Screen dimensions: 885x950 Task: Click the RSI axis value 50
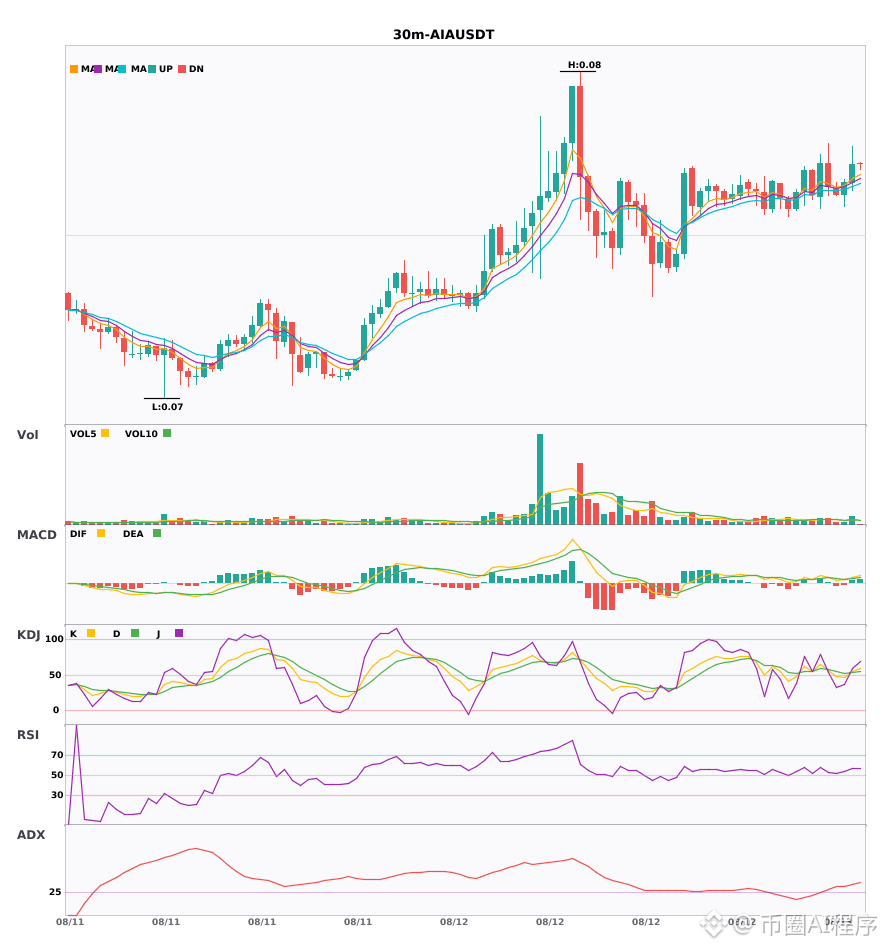point(57,775)
